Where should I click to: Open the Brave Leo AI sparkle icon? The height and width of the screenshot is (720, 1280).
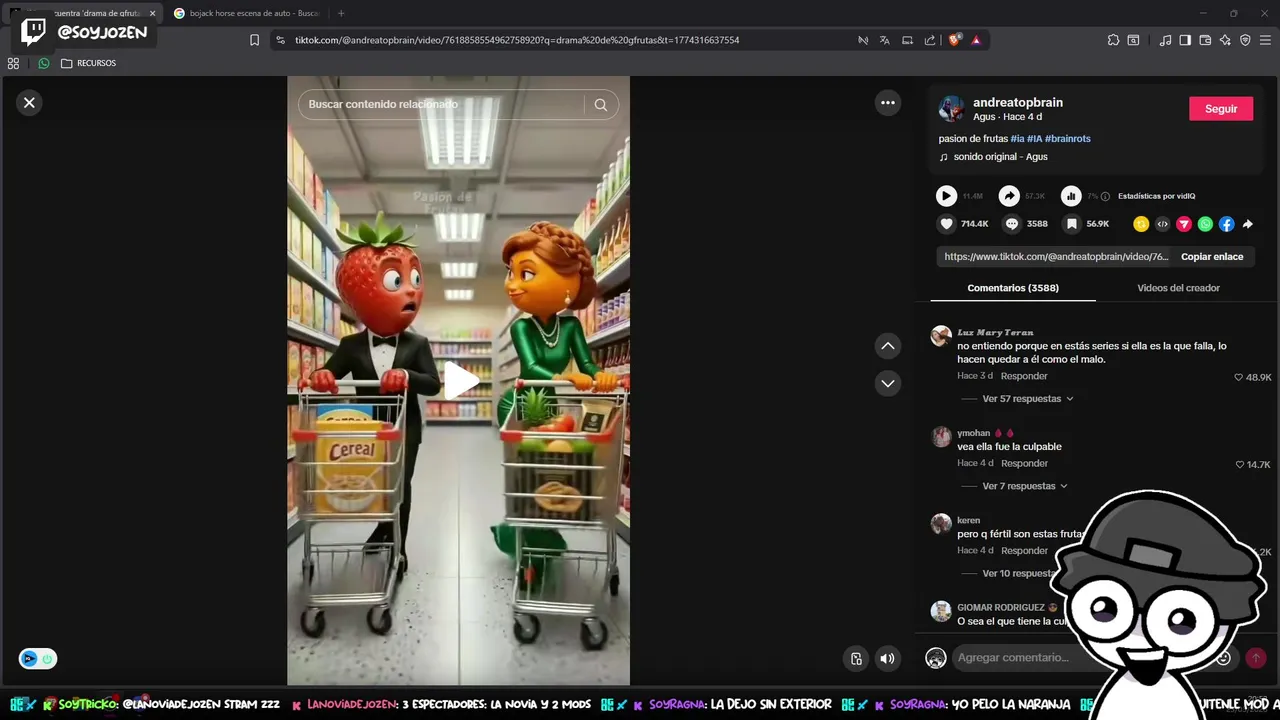click(1225, 40)
